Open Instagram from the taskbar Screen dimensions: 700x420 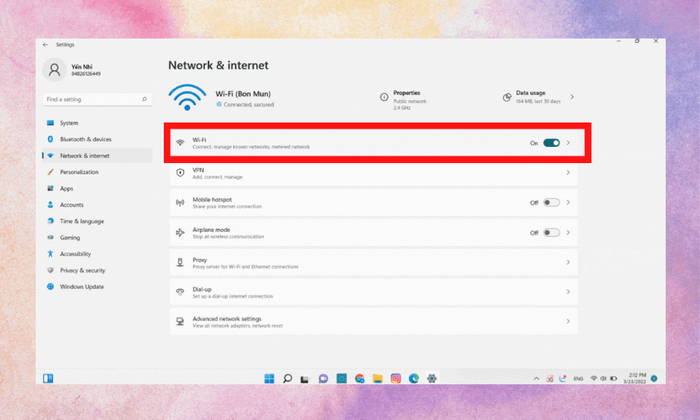(x=396, y=378)
